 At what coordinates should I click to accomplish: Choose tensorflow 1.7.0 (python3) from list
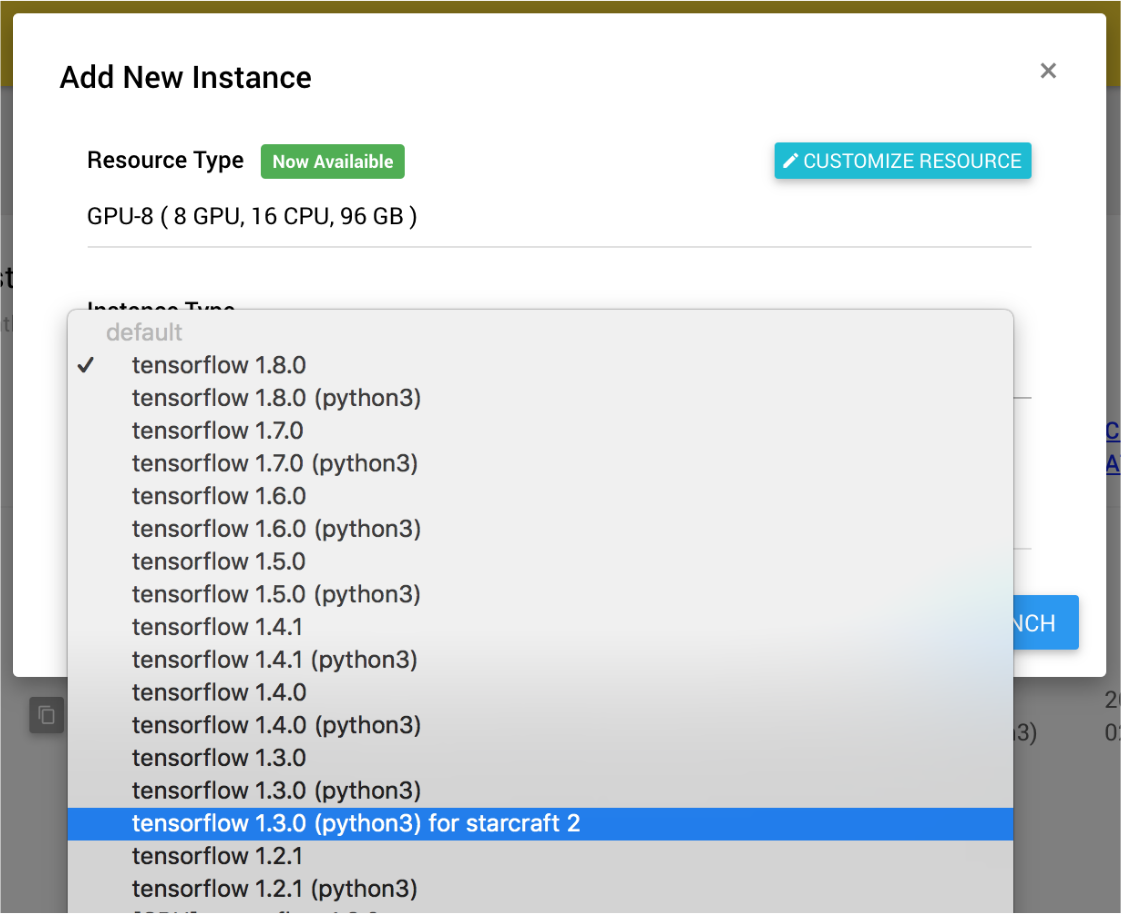(540, 463)
